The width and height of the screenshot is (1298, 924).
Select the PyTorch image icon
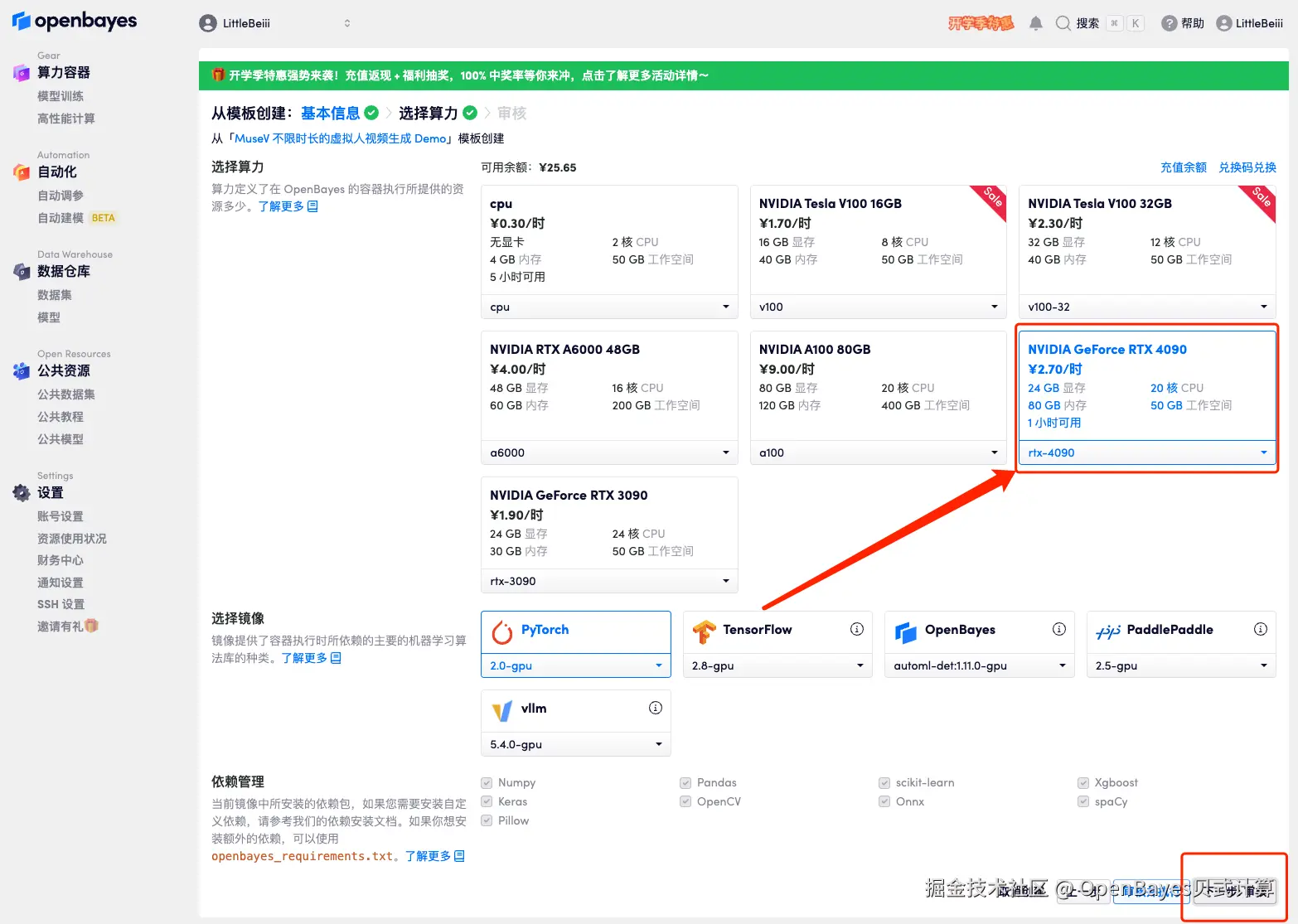pyautogui.click(x=501, y=631)
